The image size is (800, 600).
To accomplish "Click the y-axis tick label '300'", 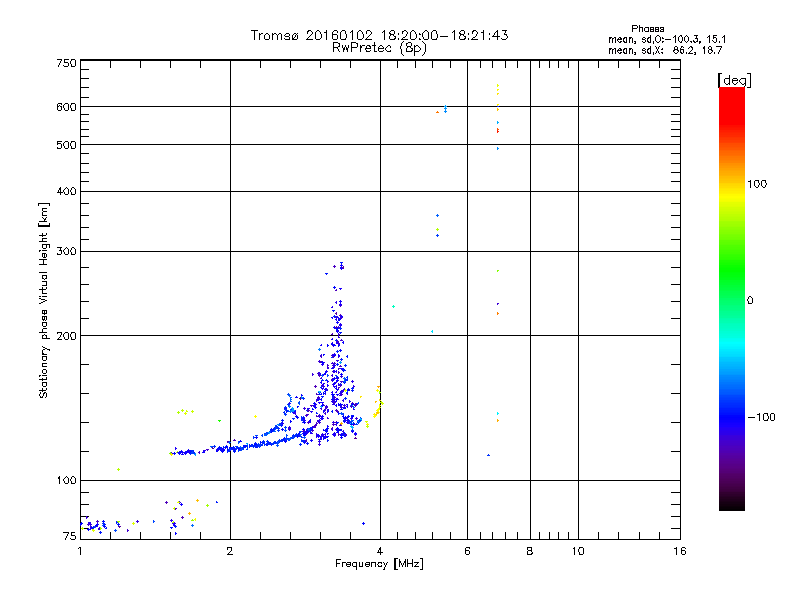I will (66, 252).
